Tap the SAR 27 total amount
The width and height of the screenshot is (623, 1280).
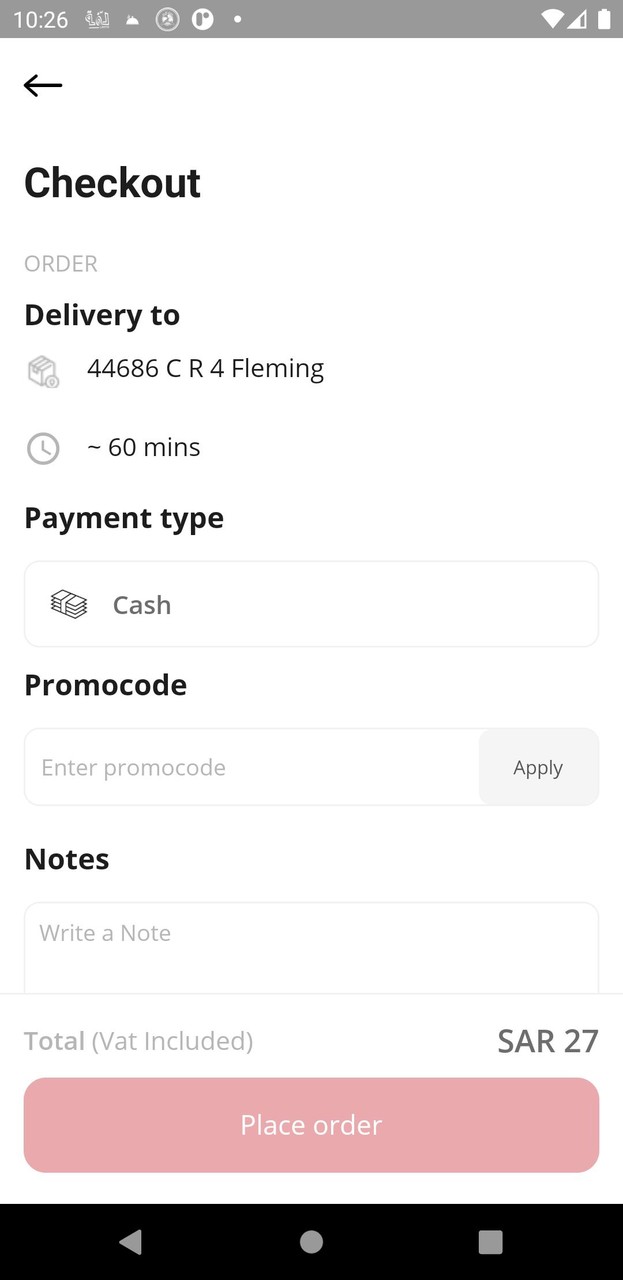(x=547, y=1041)
